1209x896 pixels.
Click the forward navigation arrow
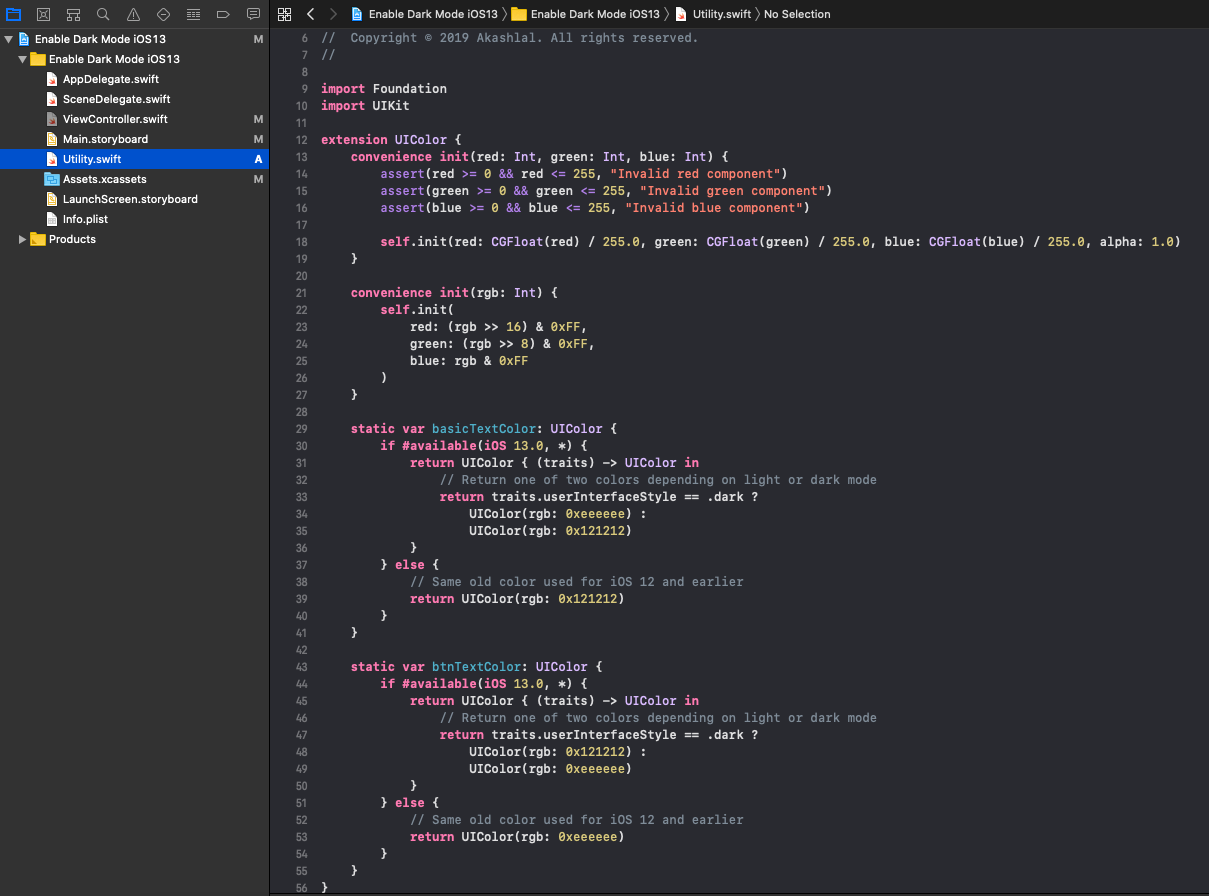(x=332, y=14)
